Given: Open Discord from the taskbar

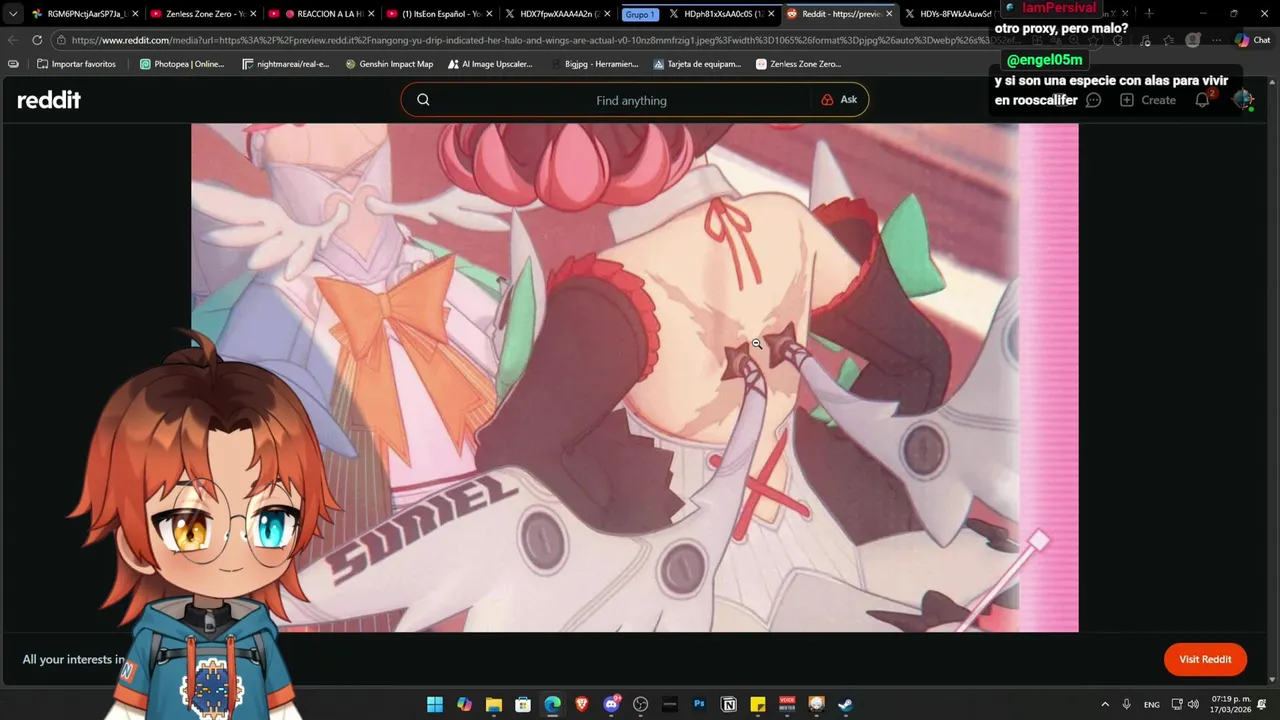Looking at the screenshot, I should coord(611,704).
